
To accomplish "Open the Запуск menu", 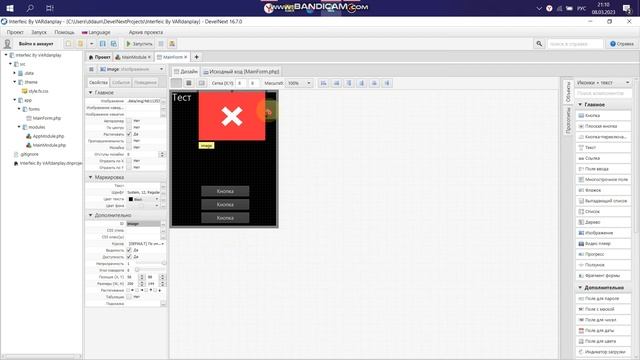I will tap(39, 32).
